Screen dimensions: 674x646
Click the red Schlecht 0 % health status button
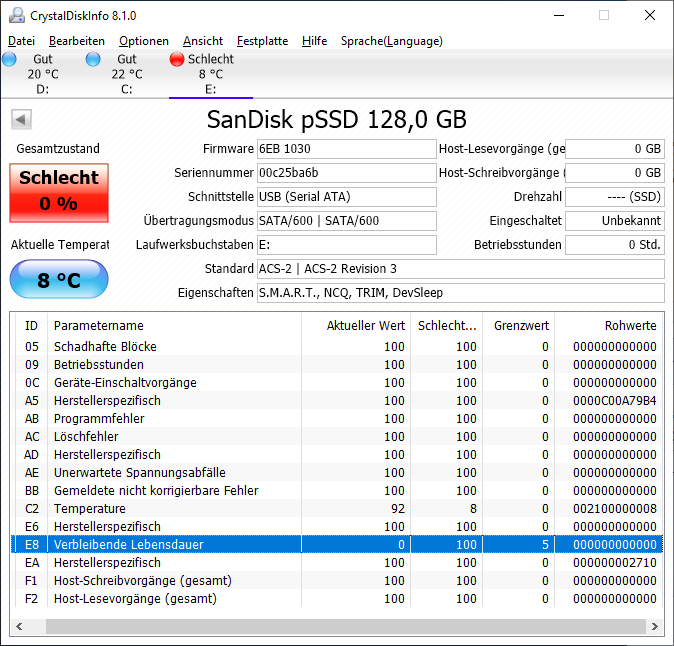(x=59, y=193)
